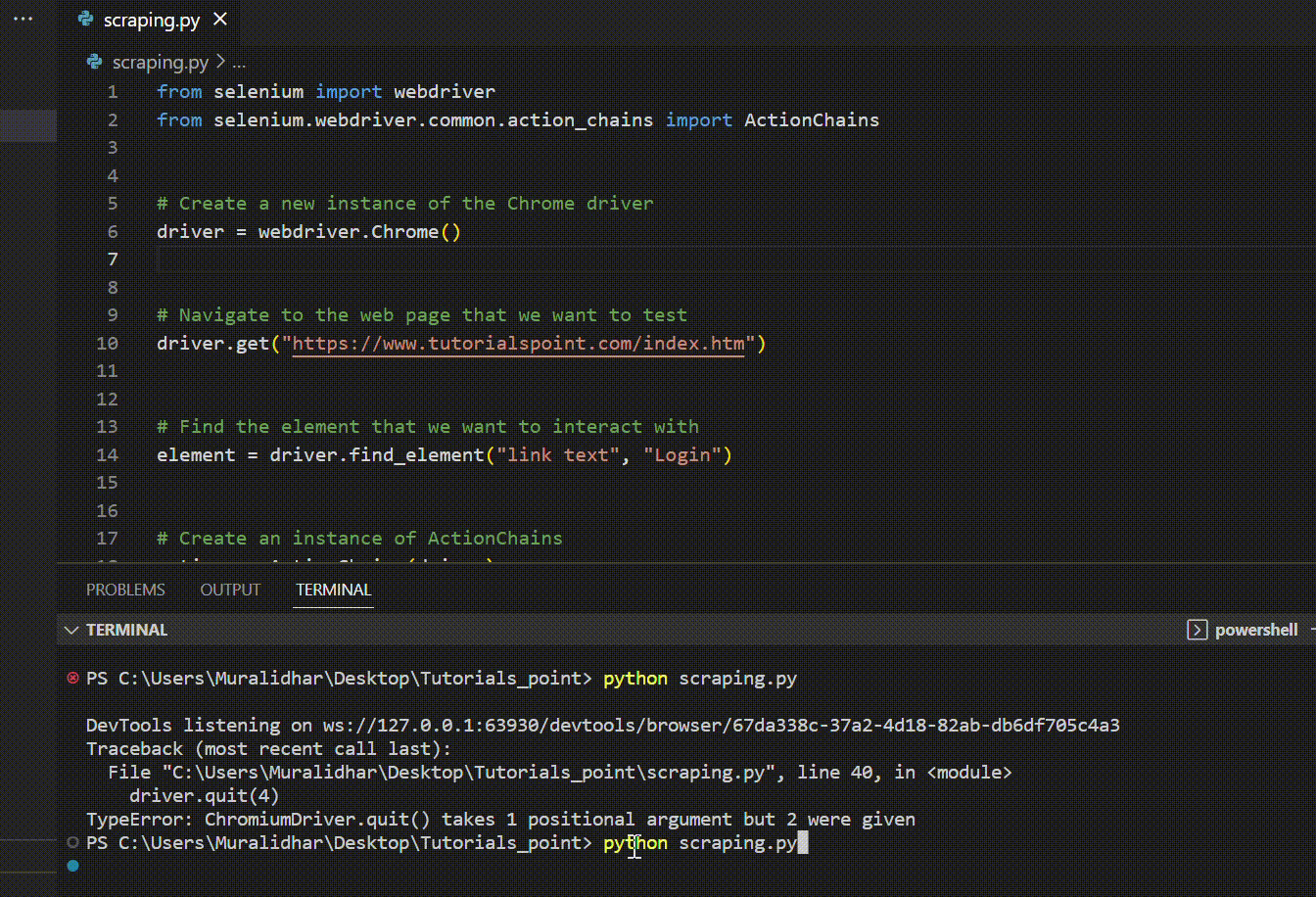Close the scraping.py editor tab
The width and height of the screenshot is (1316, 897).
coord(220,20)
